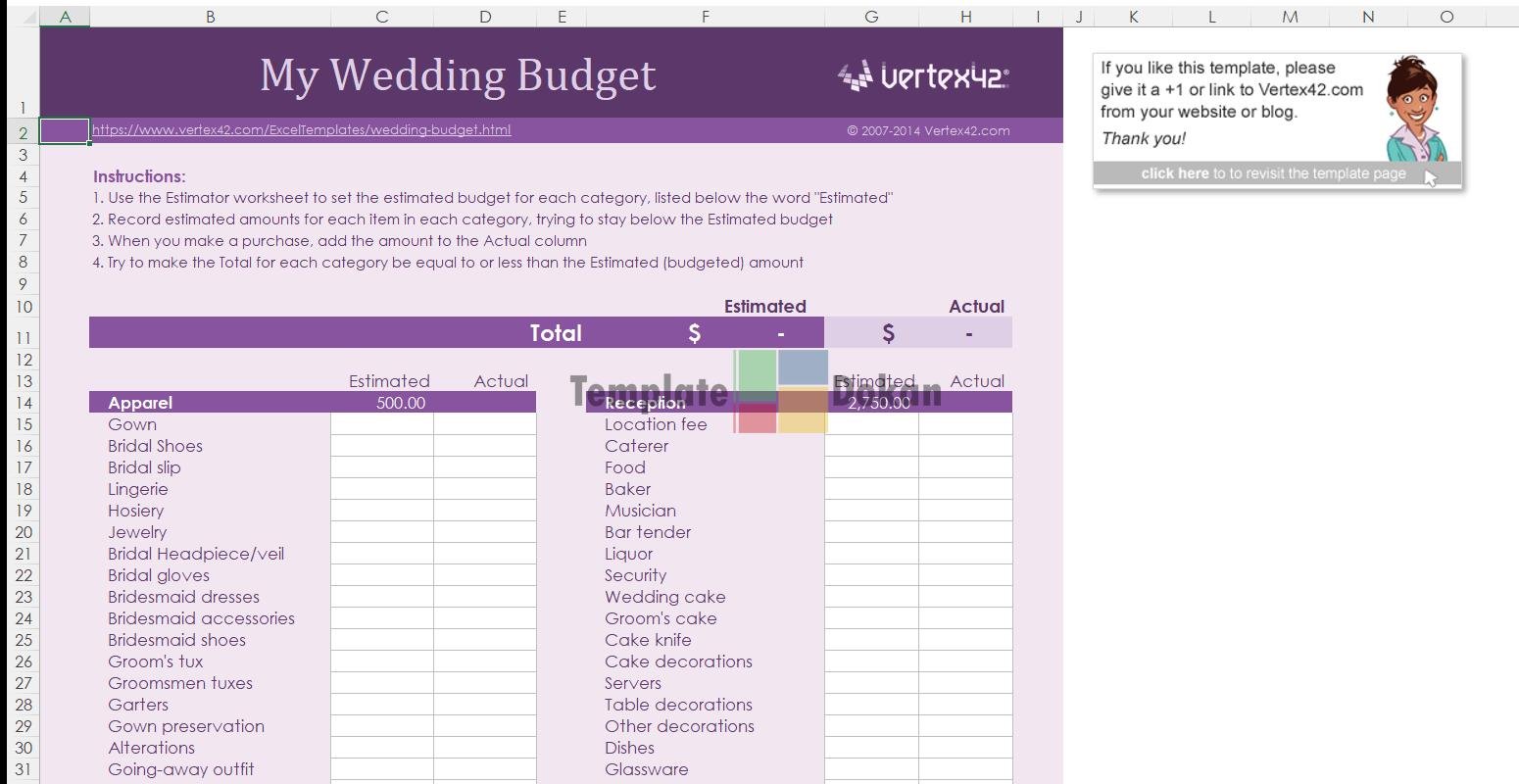The height and width of the screenshot is (784, 1519).
Task: Select the row 14 header
Action: [24, 403]
